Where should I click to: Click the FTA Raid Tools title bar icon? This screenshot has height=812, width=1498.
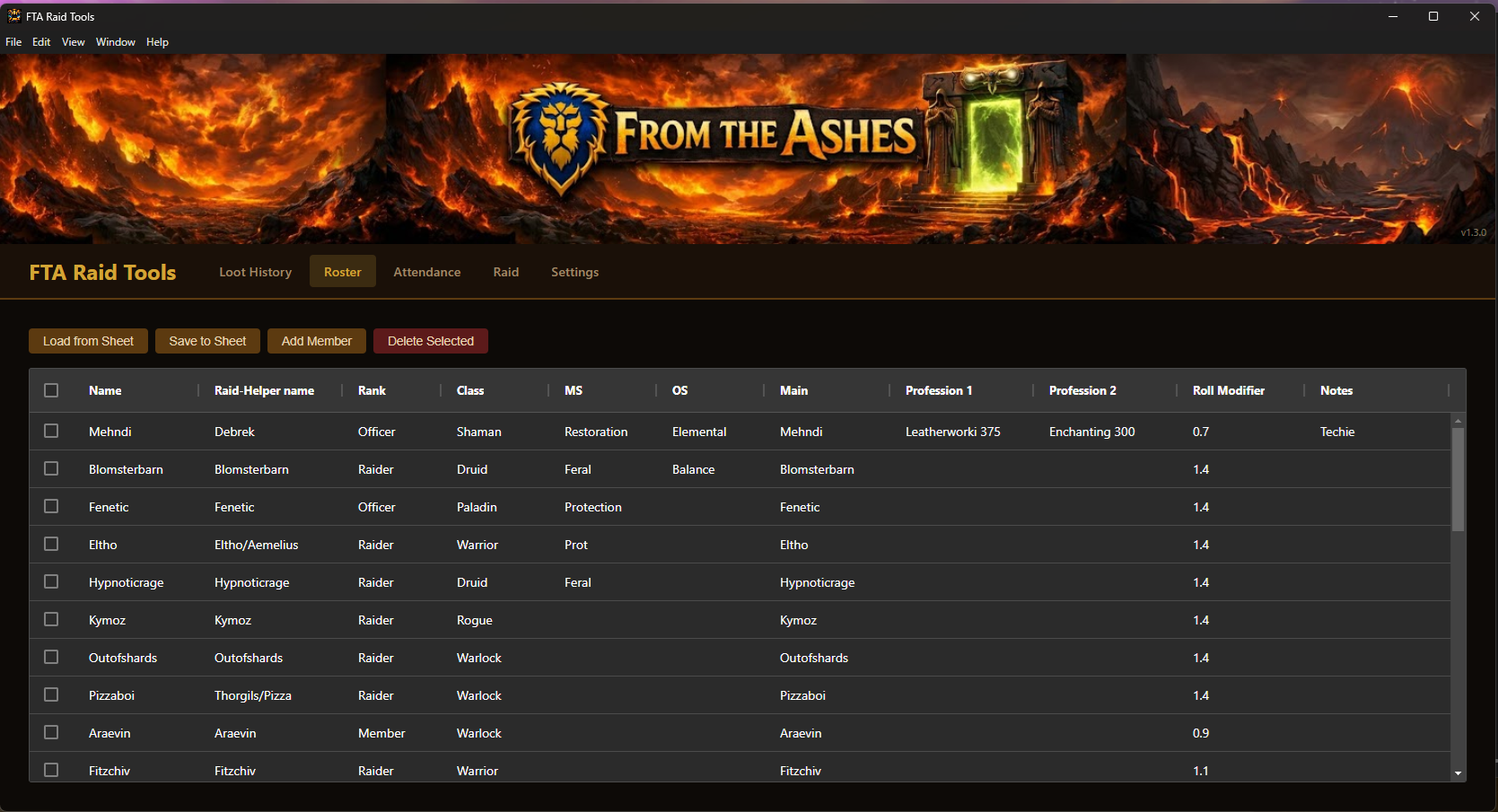[14, 16]
